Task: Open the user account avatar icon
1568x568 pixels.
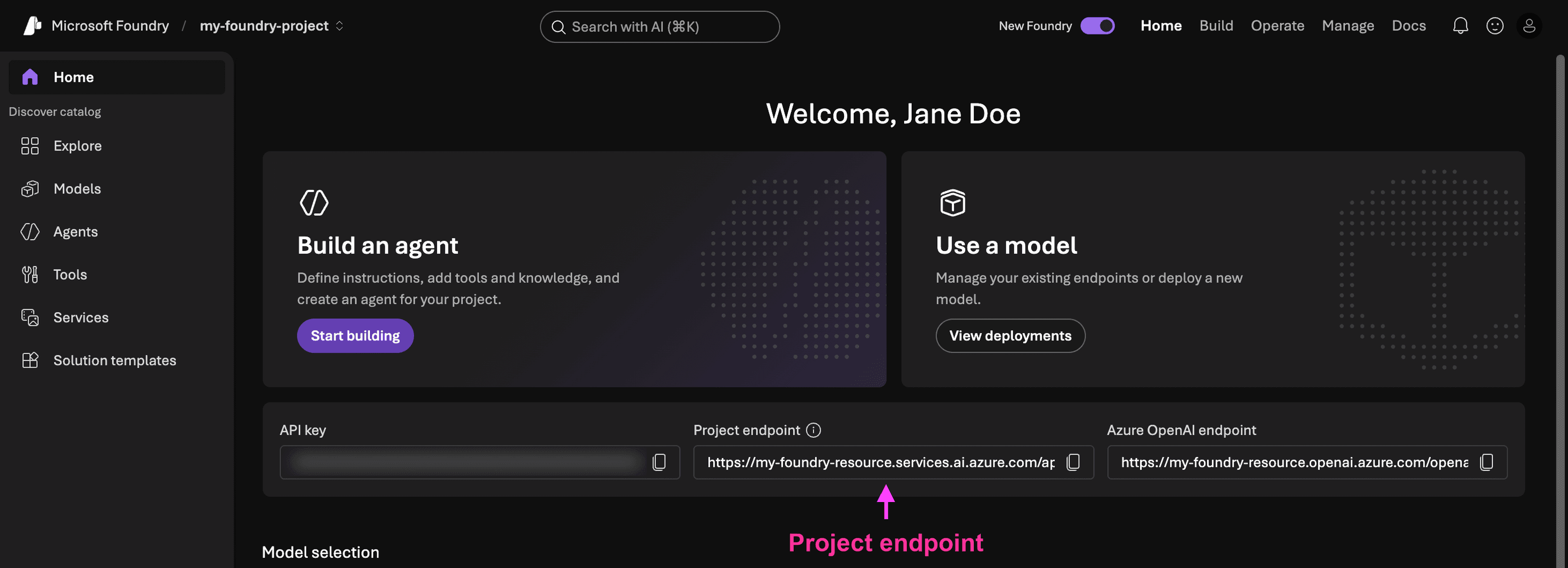Action: tap(1529, 26)
